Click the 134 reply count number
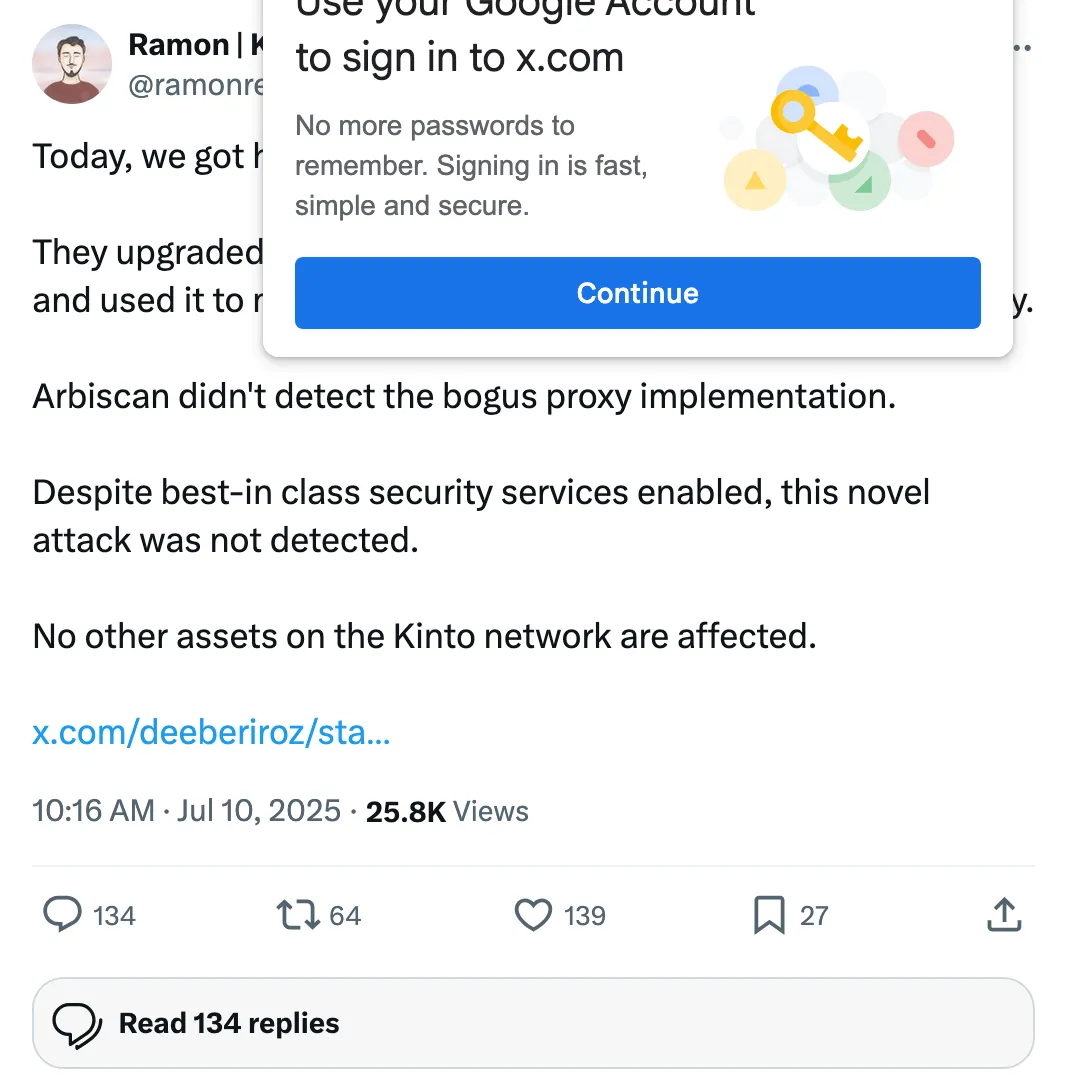1067x1084 pixels. click(x=114, y=916)
